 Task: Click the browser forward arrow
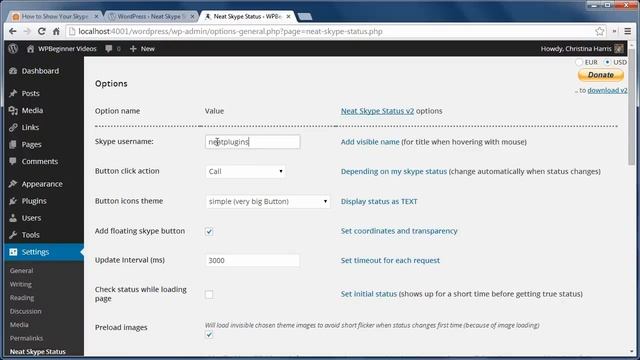tap(27, 31)
